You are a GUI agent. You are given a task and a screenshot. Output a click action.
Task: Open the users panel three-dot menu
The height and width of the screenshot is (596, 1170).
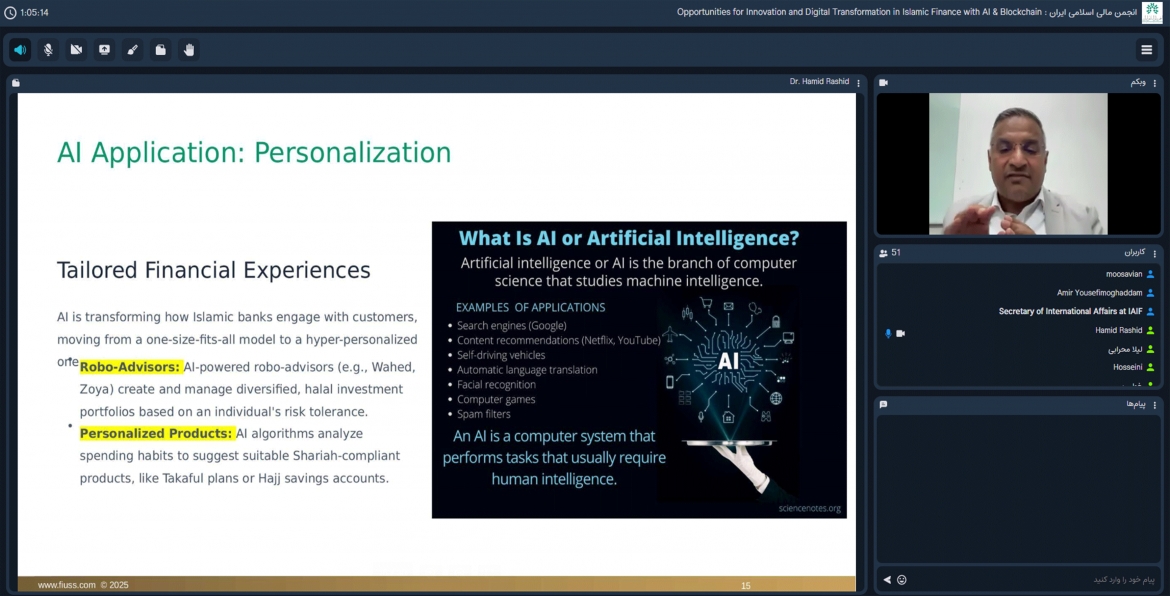tap(1155, 253)
